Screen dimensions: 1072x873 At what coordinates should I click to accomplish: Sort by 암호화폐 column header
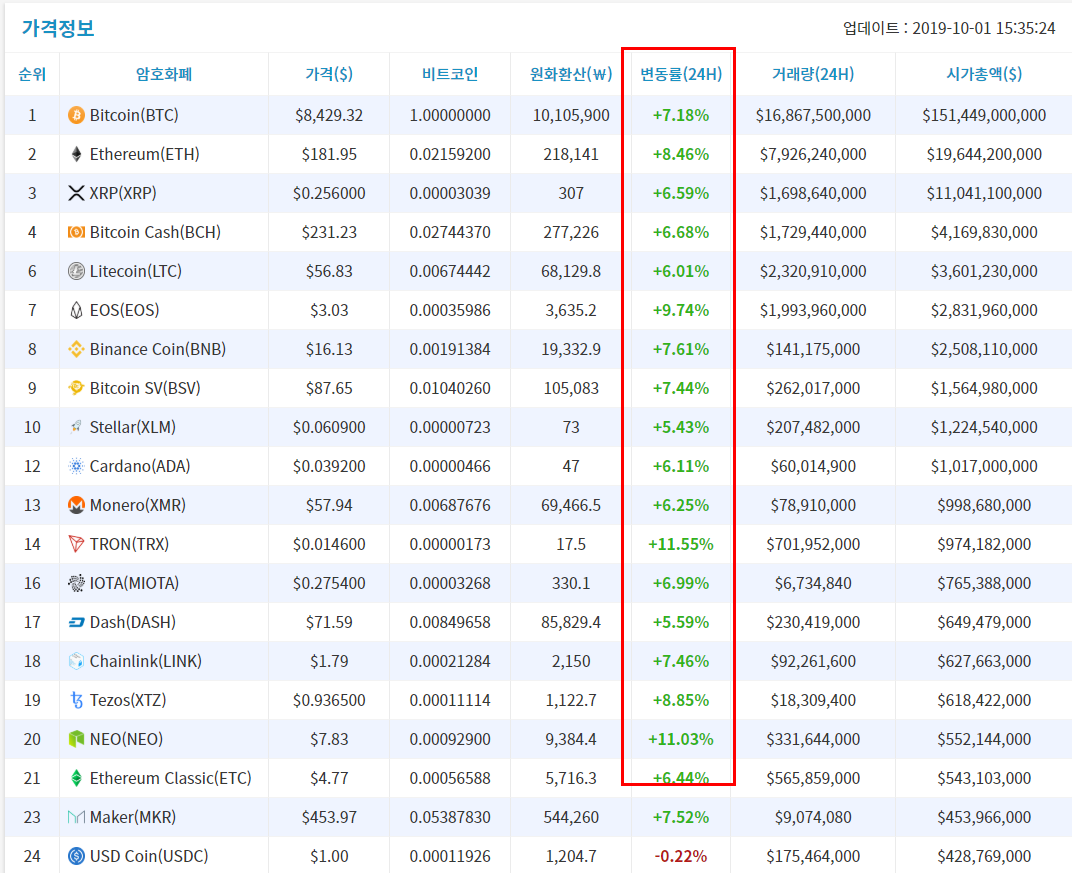(164, 74)
